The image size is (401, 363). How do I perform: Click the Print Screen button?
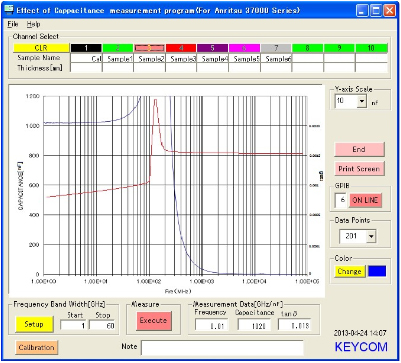[359, 169]
